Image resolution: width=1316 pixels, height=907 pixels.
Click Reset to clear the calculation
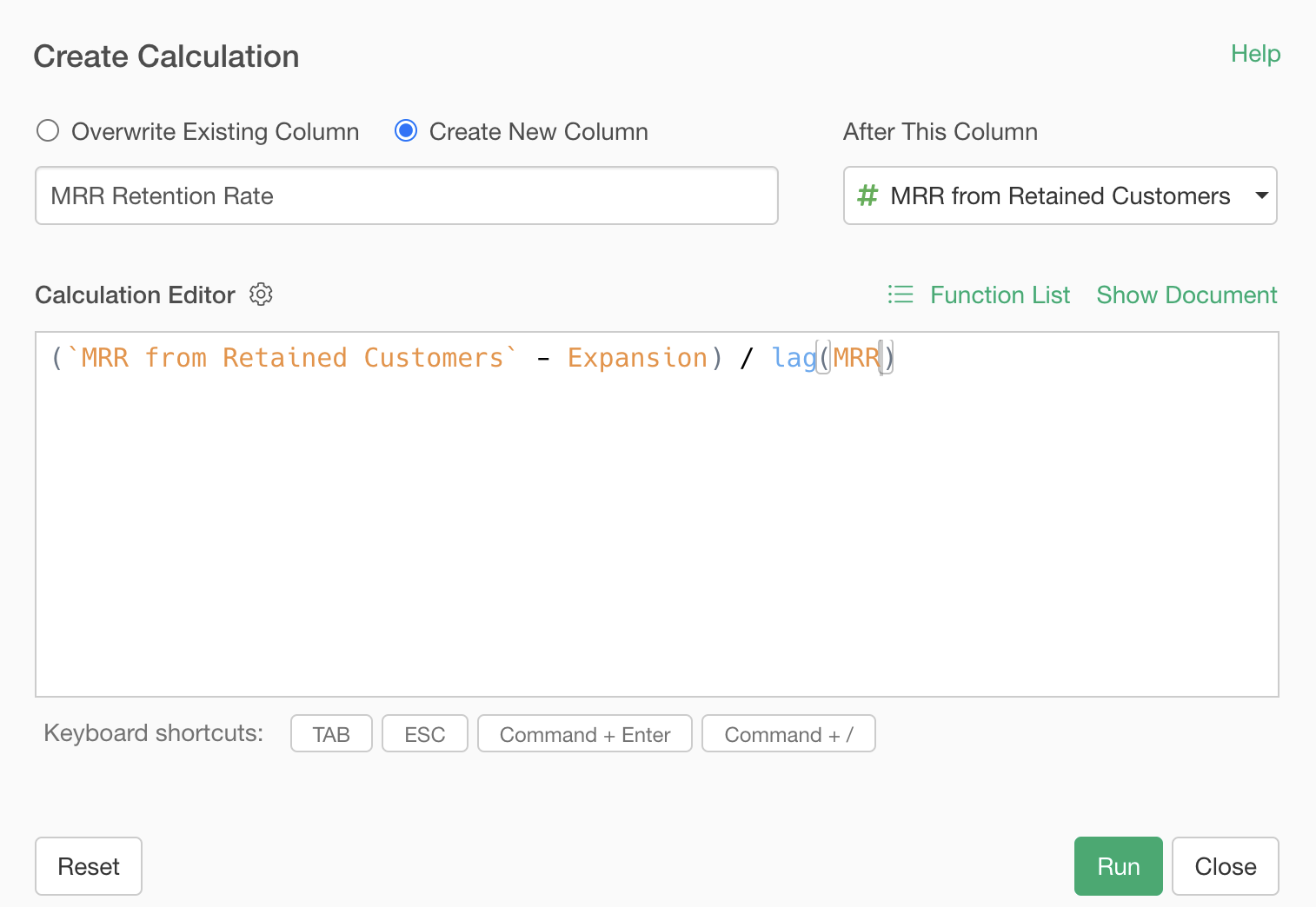[89, 866]
